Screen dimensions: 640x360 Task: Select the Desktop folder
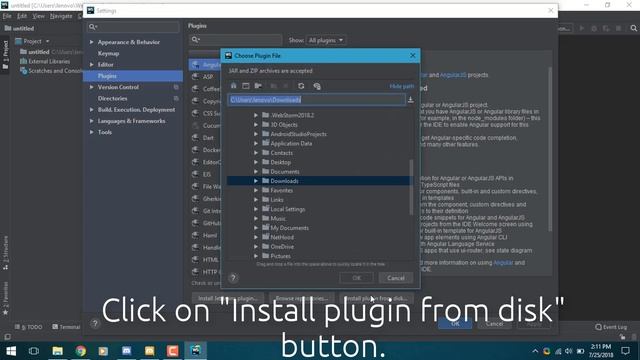280,162
